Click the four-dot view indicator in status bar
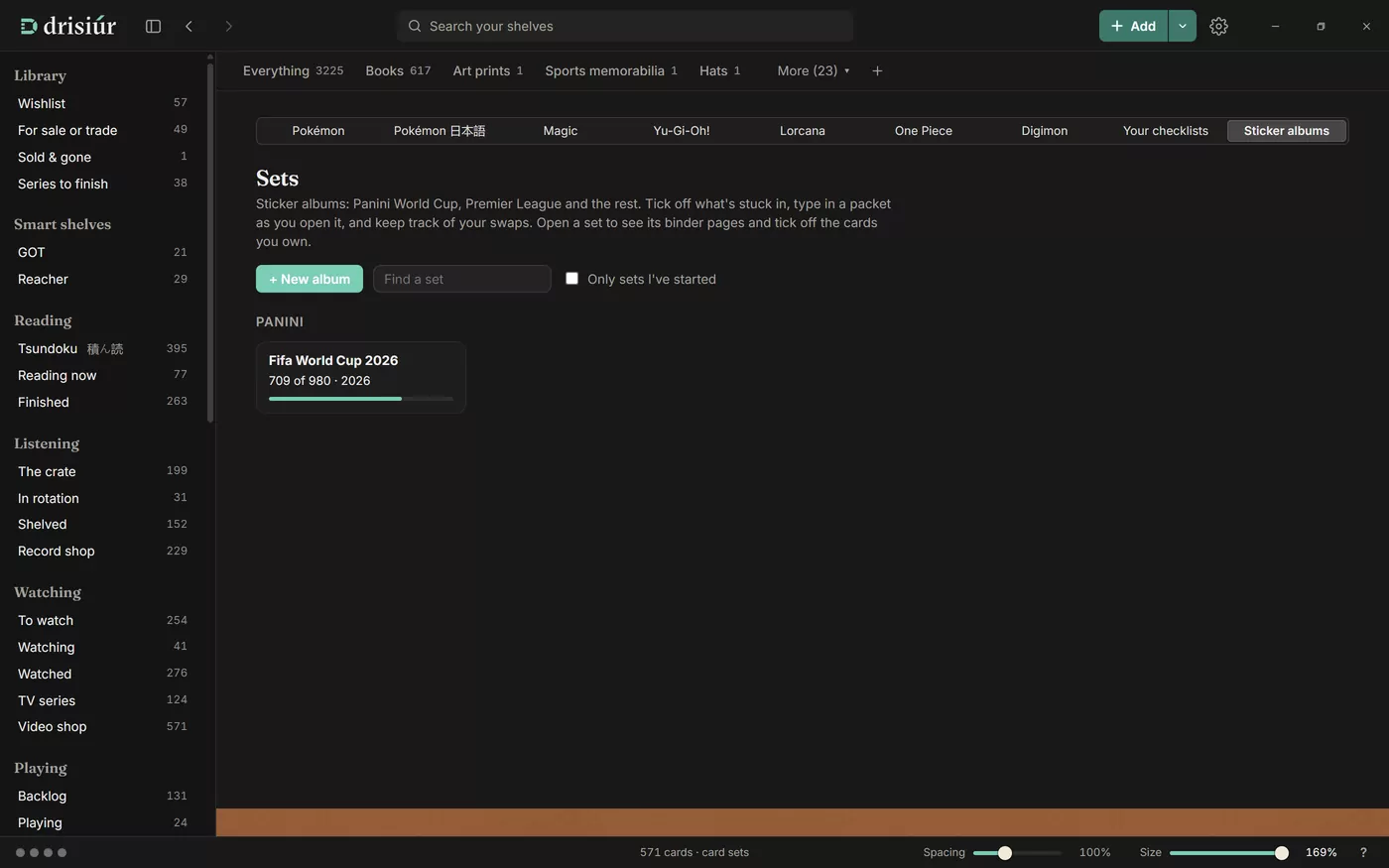Image resolution: width=1389 pixels, height=868 pixels. click(x=41, y=852)
